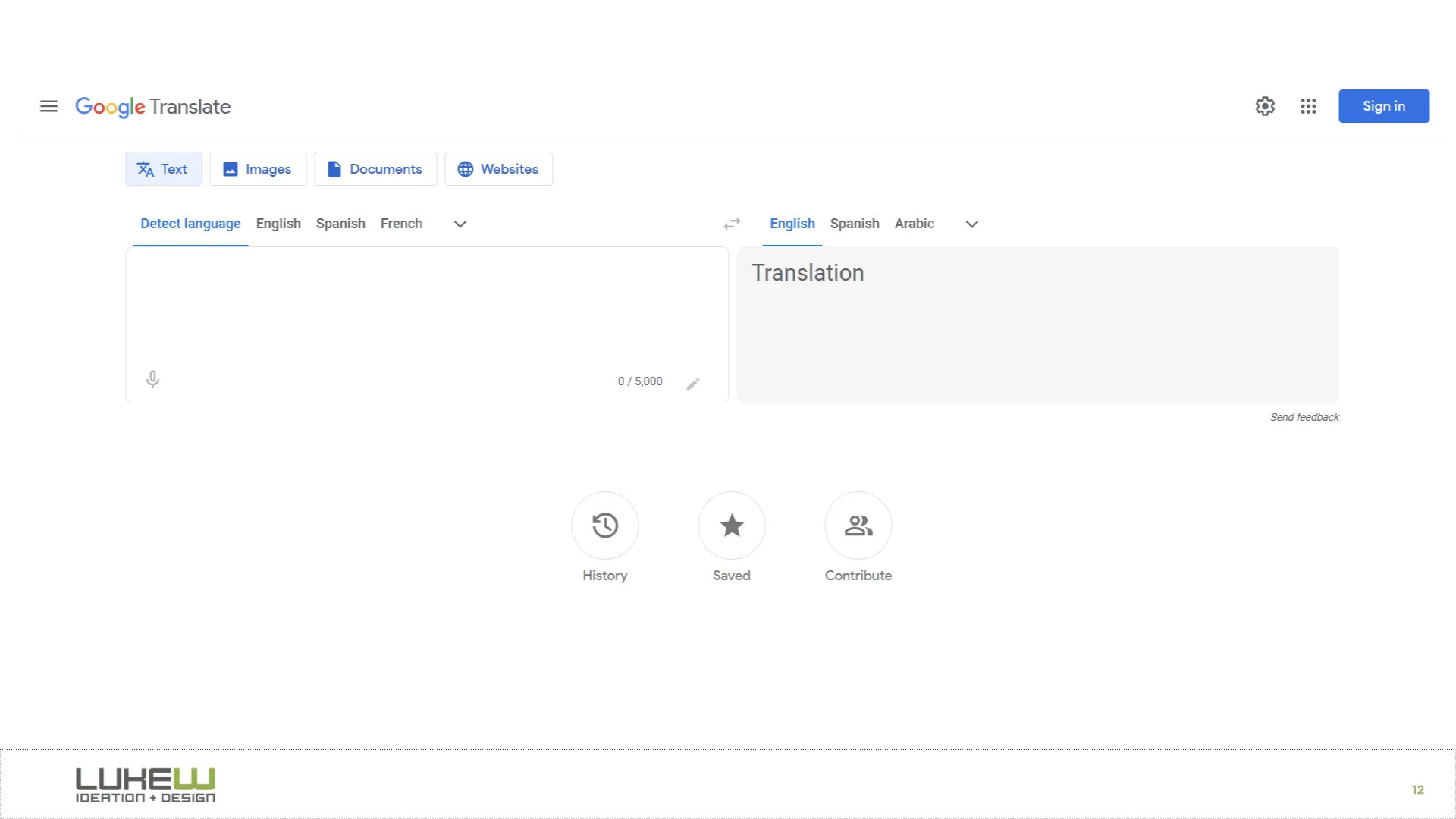Open the navigation hamburger menu

pyautogui.click(x=49, y=106)
